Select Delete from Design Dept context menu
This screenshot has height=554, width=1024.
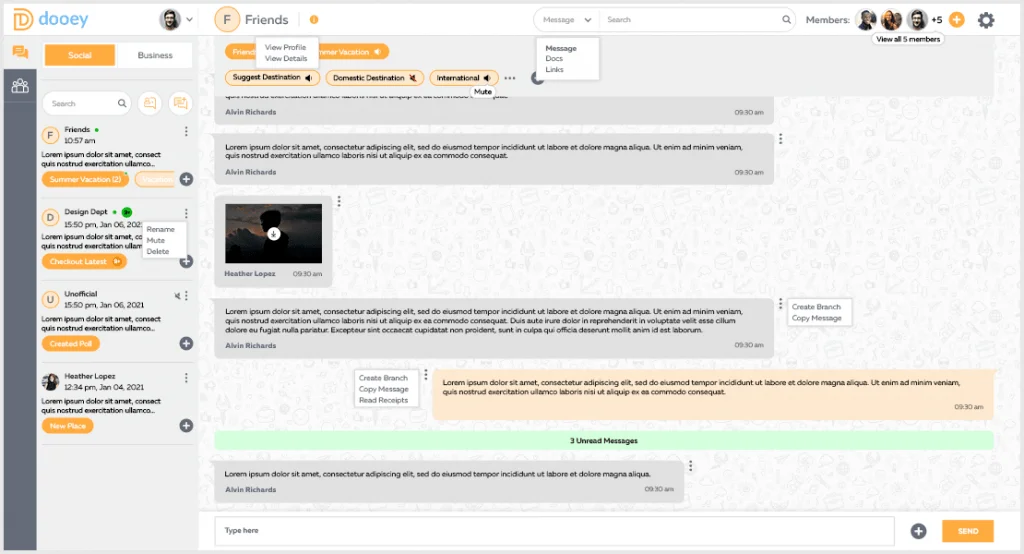coord(158,252)
